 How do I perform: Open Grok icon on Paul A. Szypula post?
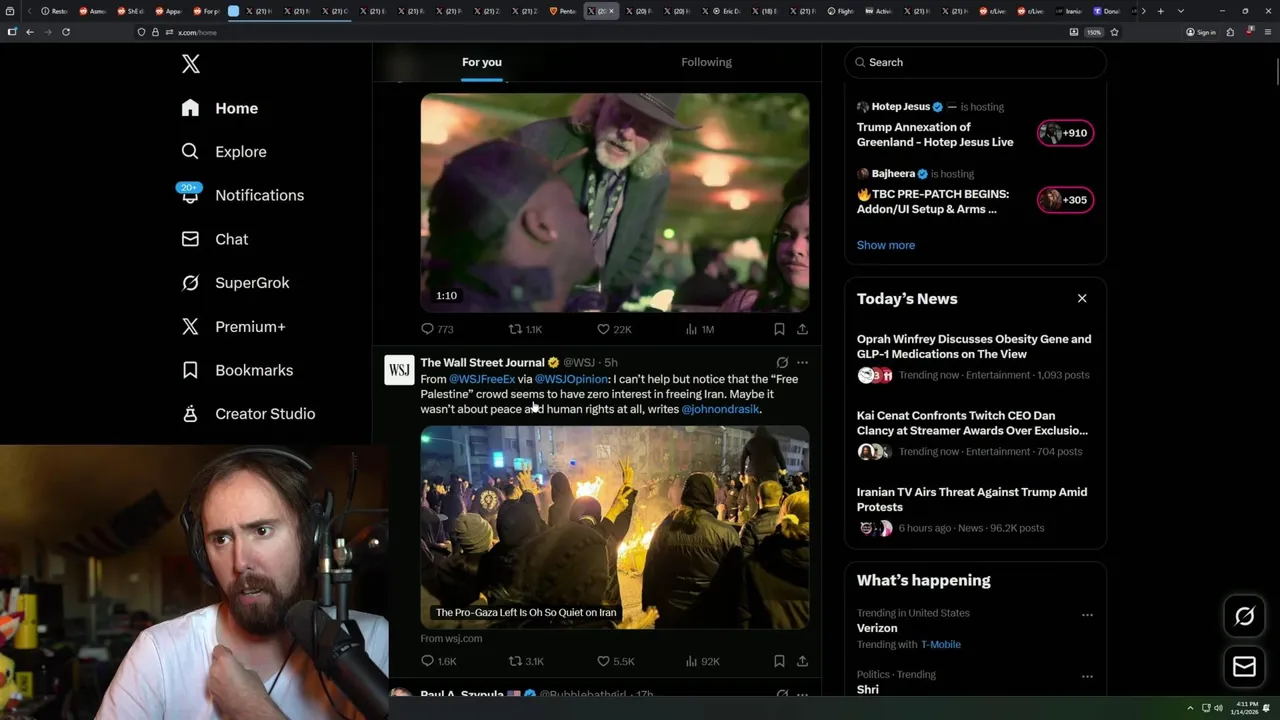(782, 694)
